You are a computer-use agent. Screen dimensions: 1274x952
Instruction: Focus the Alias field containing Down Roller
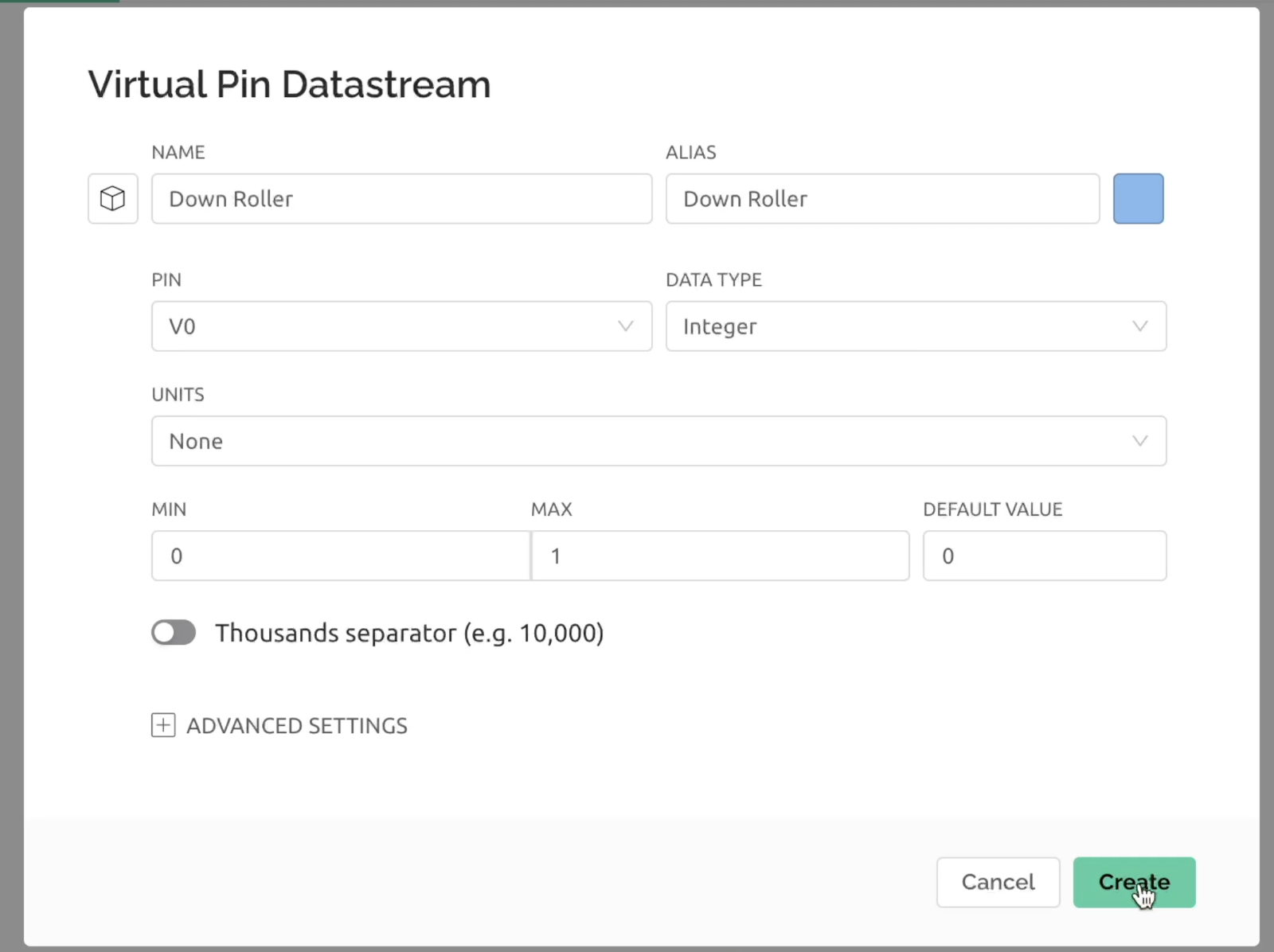882,199
